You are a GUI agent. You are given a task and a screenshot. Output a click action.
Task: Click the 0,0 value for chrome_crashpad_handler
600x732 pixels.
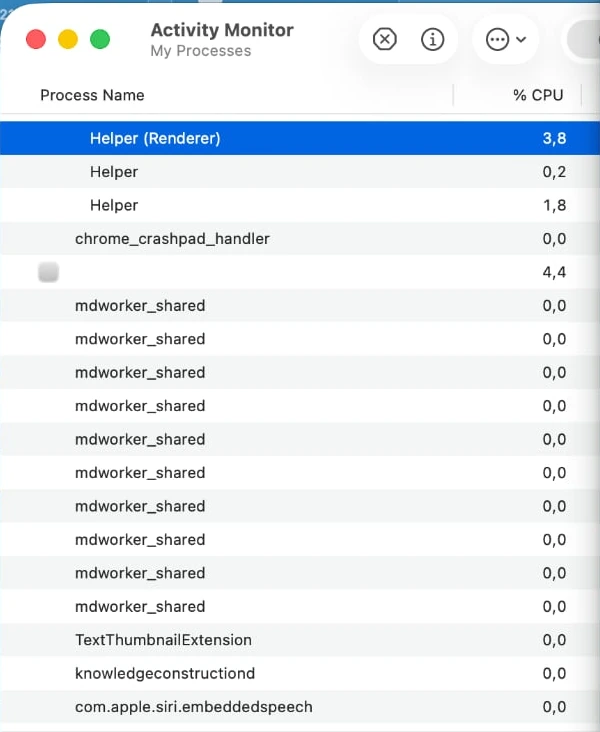[x=554, y=239]
